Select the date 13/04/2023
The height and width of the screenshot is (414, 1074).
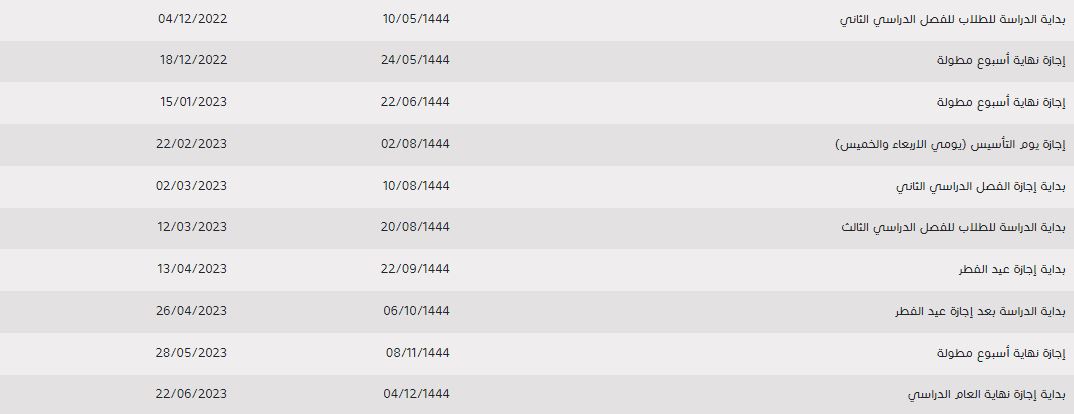(x=192, y=269)
